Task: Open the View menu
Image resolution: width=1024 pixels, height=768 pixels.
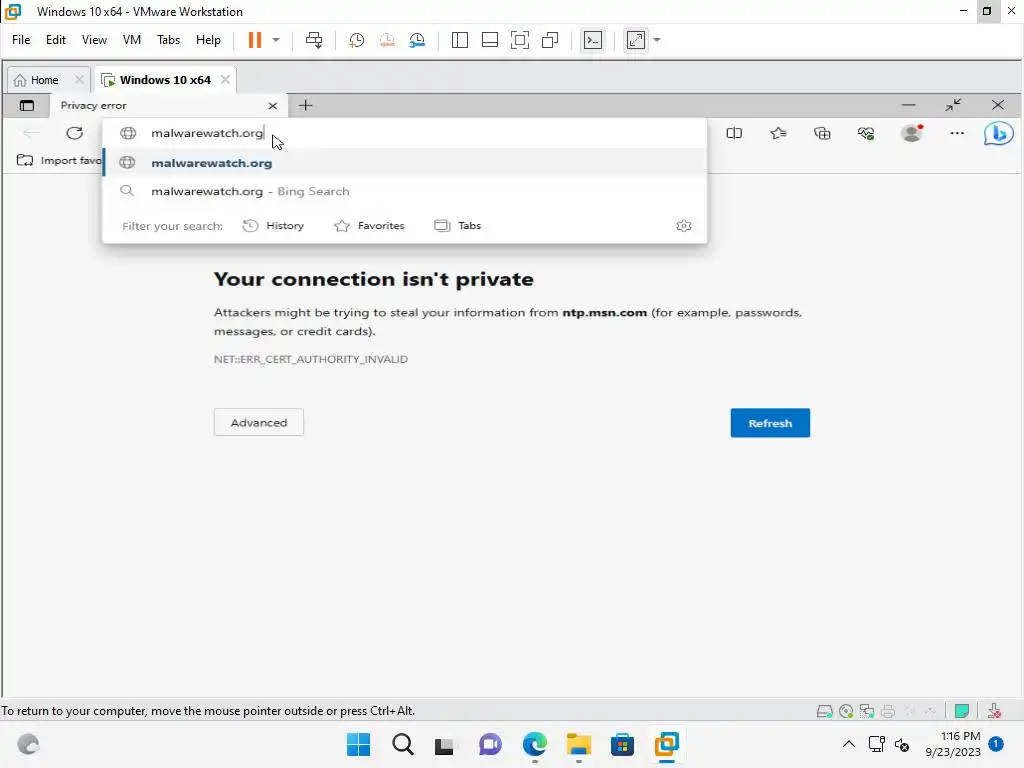Action: point(94,40)
